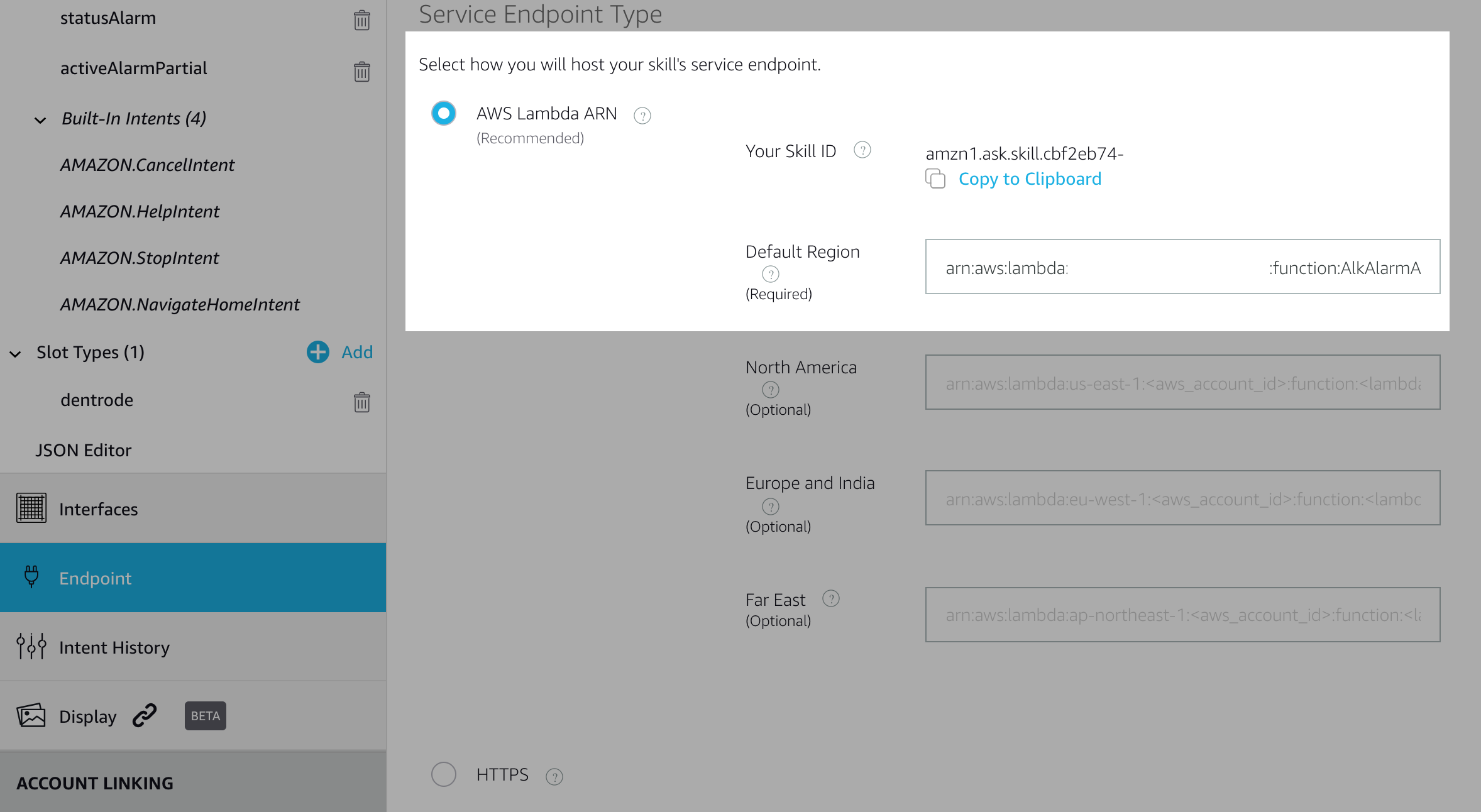Click help icon next to AWS Lambda ARN
Viewport: 1481px width, 812px height.
click(642, 116)
